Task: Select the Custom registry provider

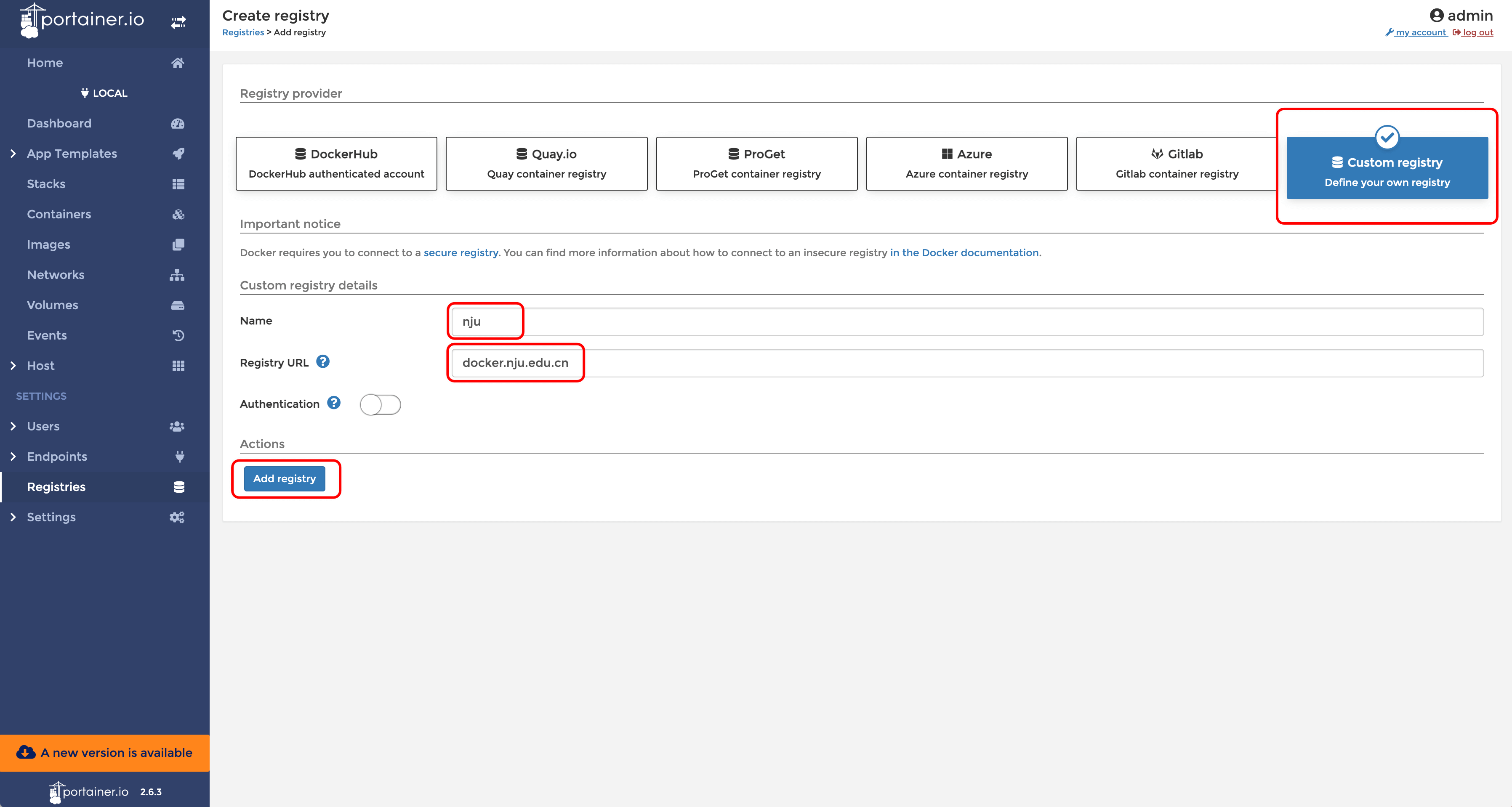Action: point(1387,168)
